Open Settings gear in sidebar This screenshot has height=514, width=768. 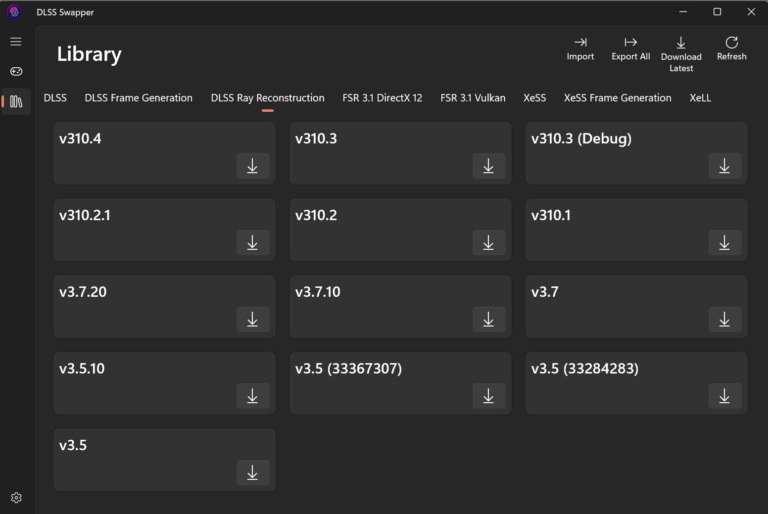point(16,497)
